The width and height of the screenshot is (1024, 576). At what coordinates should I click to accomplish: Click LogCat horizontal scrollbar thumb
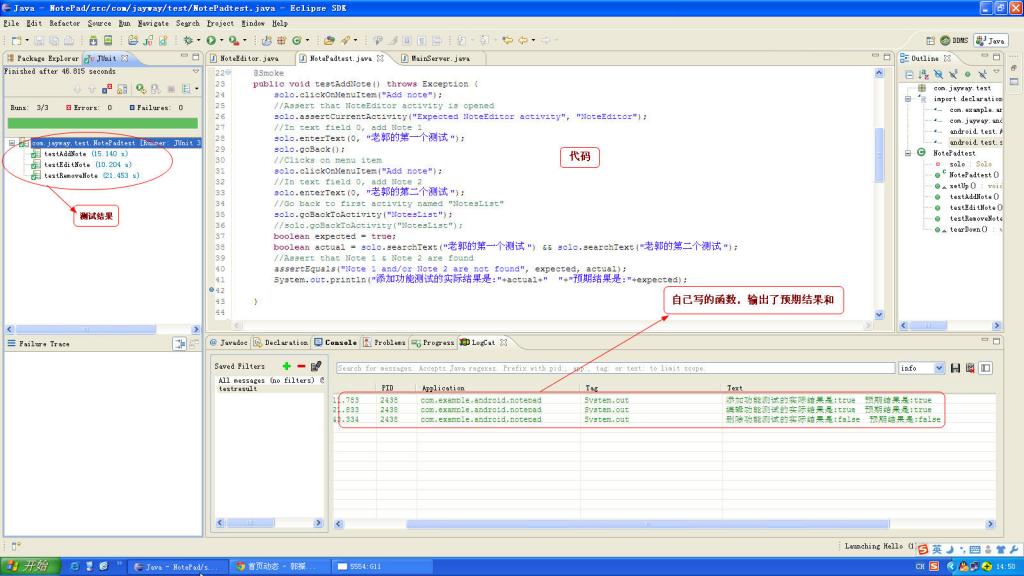[x=648, y=524]
